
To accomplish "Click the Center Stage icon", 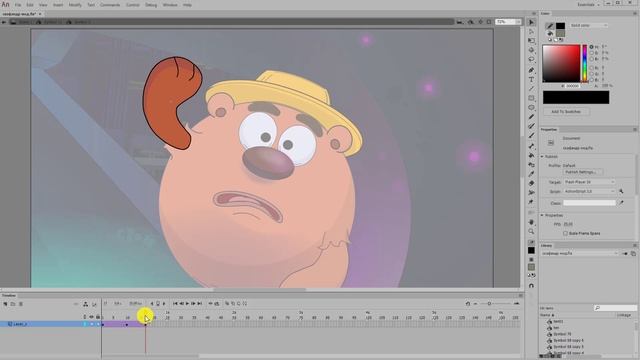I will pyautogui.click(x=480, y=22).
